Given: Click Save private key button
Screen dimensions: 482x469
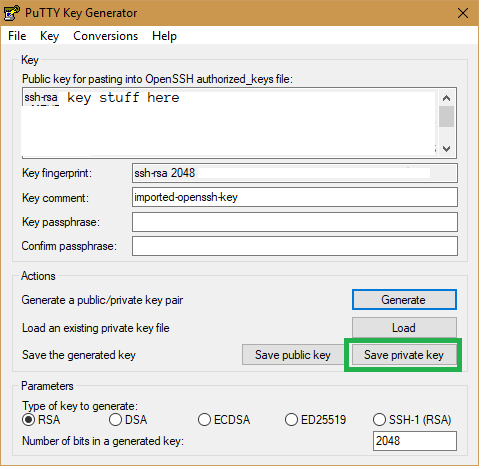Looking at the screenshot, I should click(x=404, y=355).
